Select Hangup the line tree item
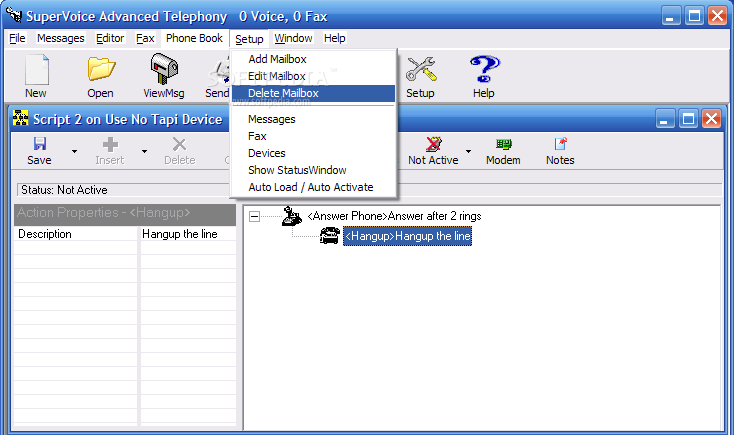 coord(407,236)
